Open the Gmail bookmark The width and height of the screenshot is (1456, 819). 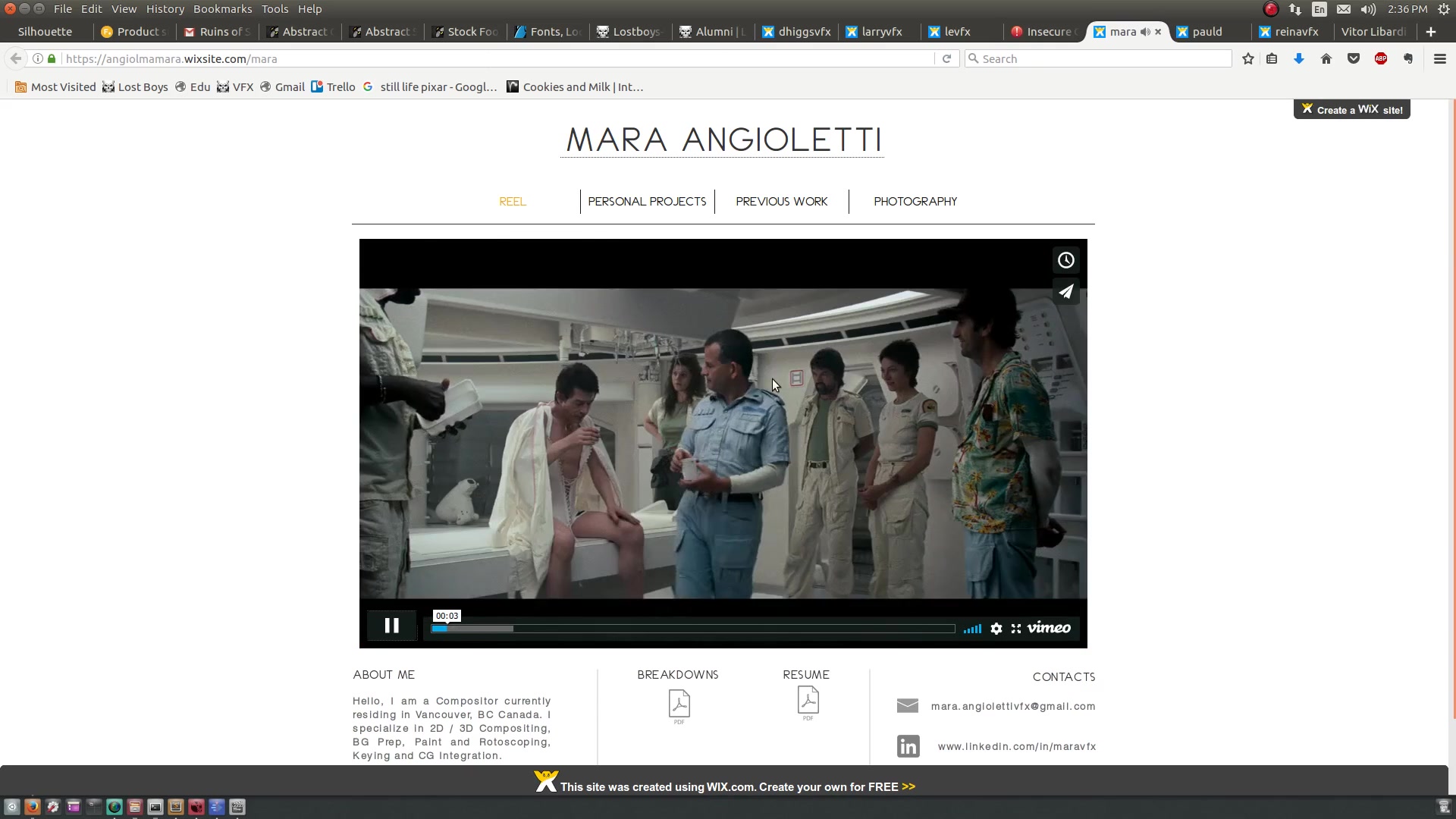(x=282, y=87)
